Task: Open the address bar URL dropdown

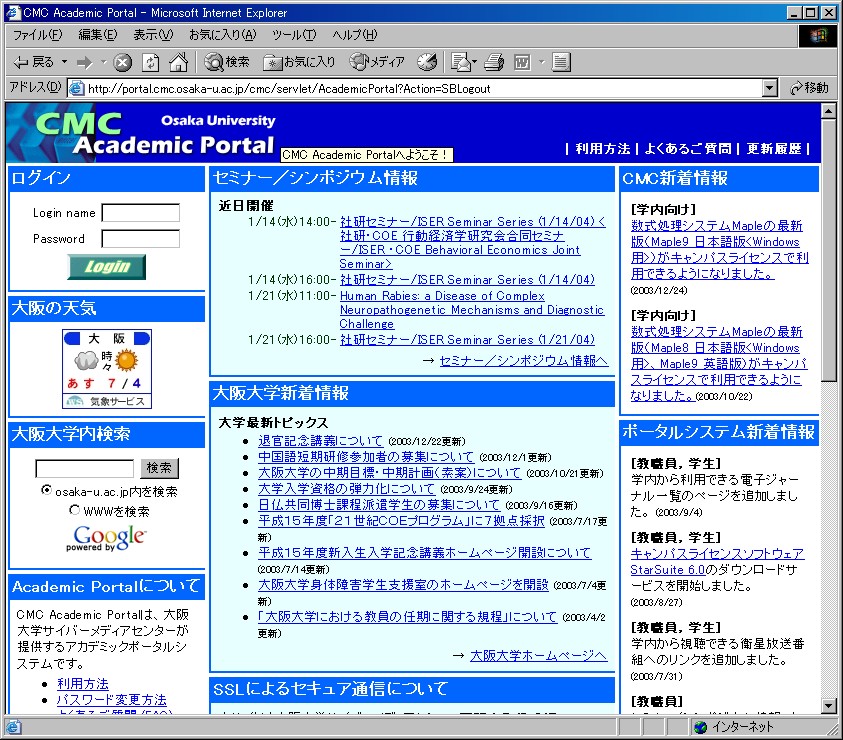Action: tap(770, 88)
